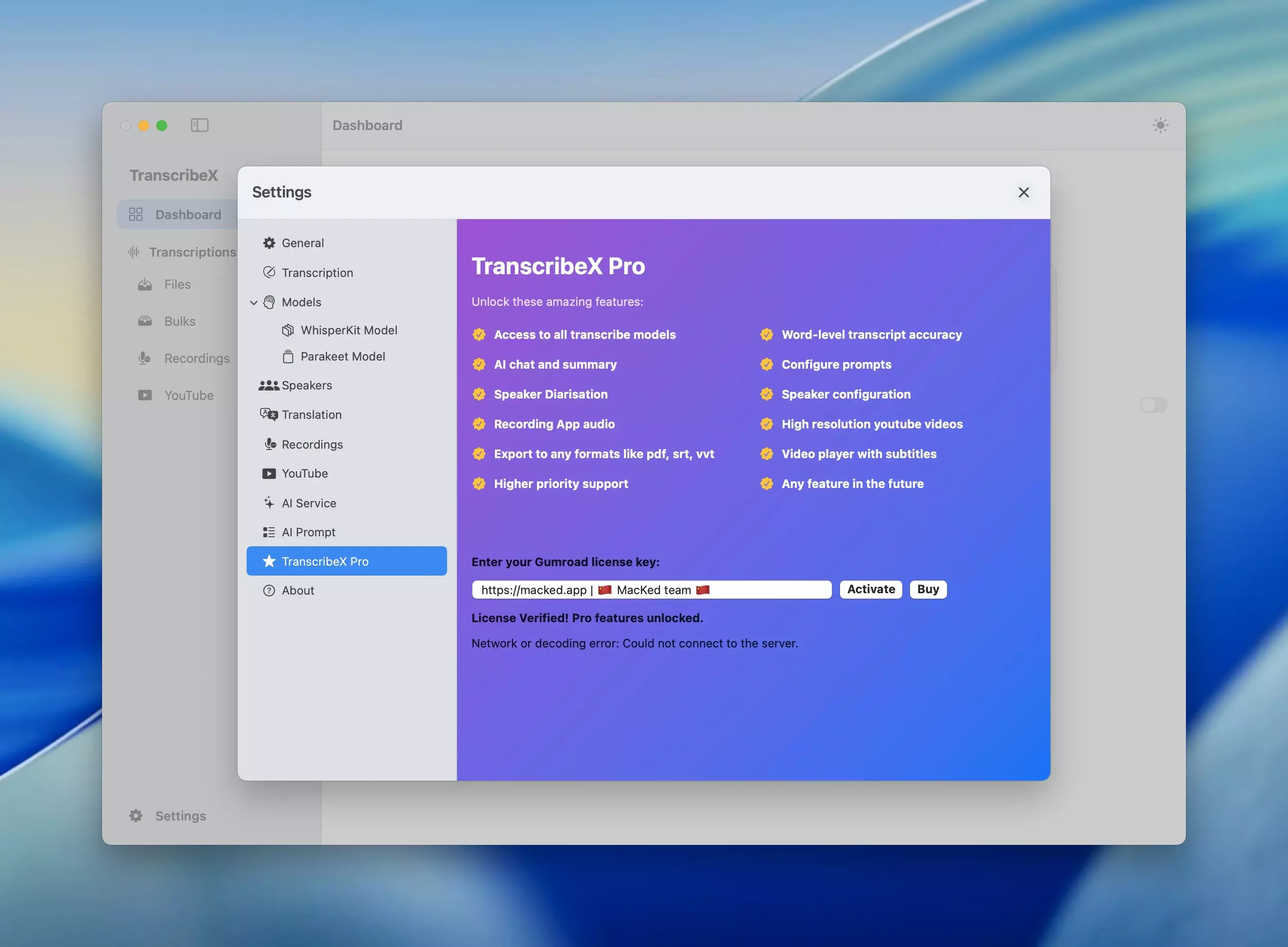
Task: Close the Settings dialog with X
Action: tap(1023, 192)
